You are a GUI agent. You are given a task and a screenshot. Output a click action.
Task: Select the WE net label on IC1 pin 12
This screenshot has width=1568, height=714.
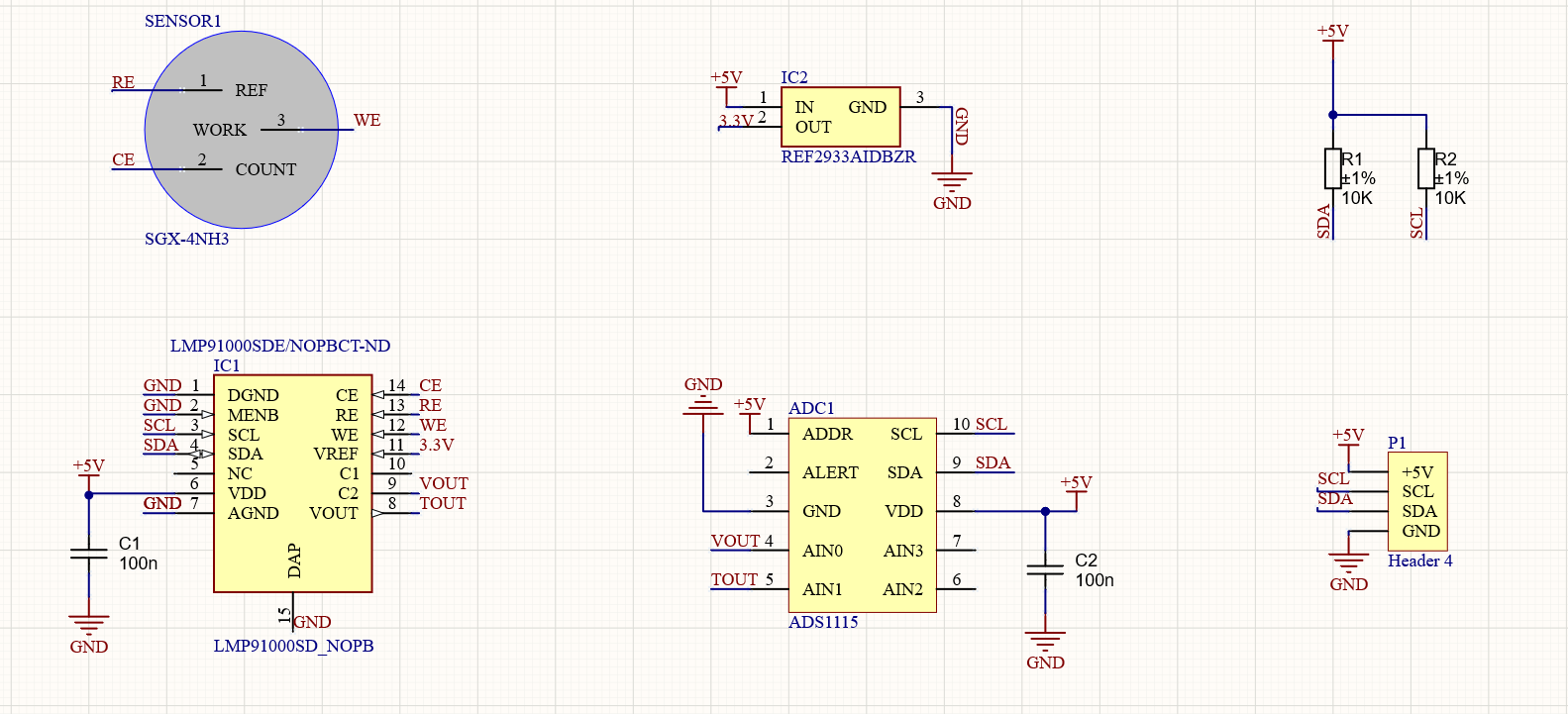(x=433, y=425)
